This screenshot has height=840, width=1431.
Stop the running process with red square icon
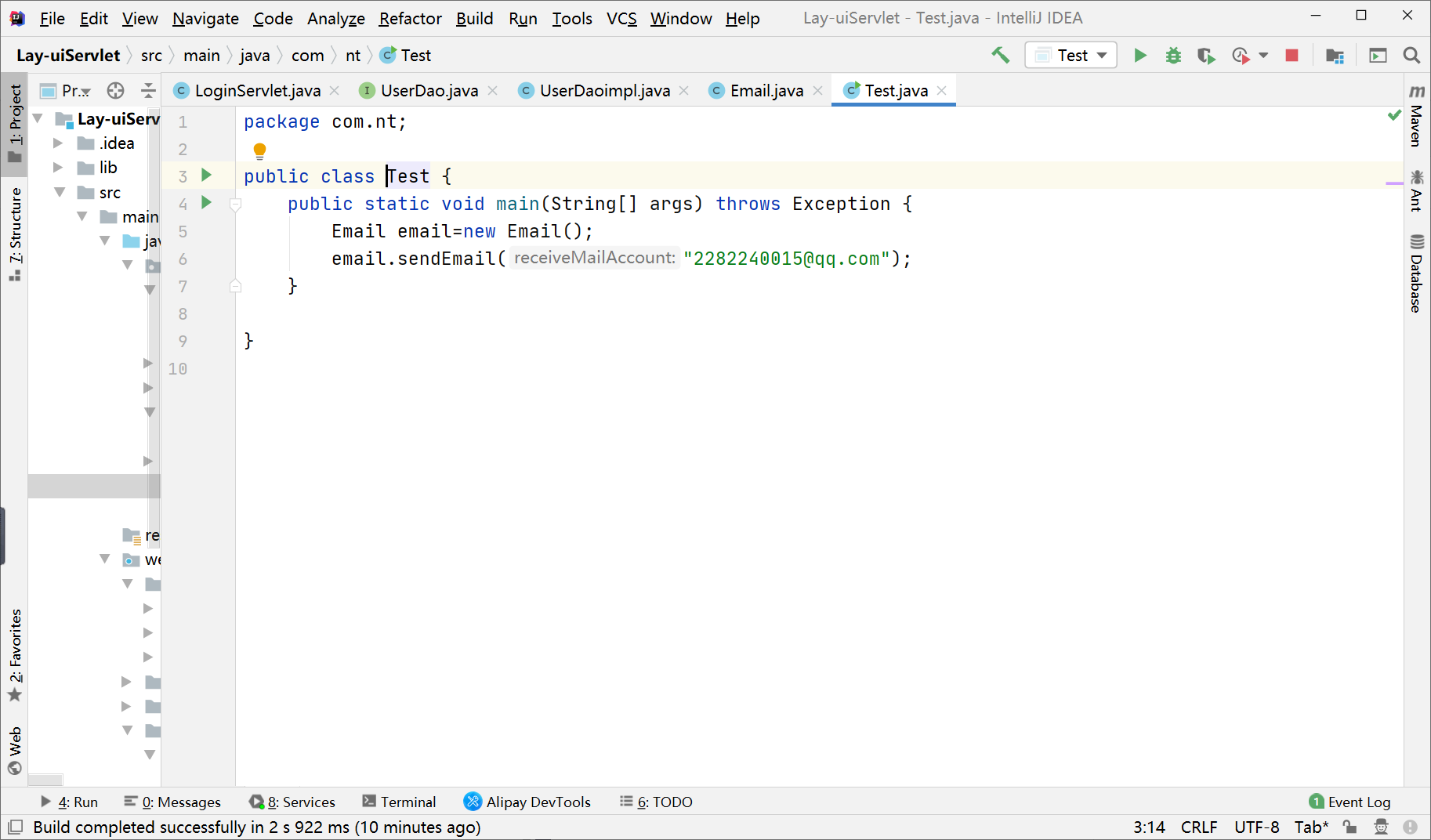tap(1292, 55)
